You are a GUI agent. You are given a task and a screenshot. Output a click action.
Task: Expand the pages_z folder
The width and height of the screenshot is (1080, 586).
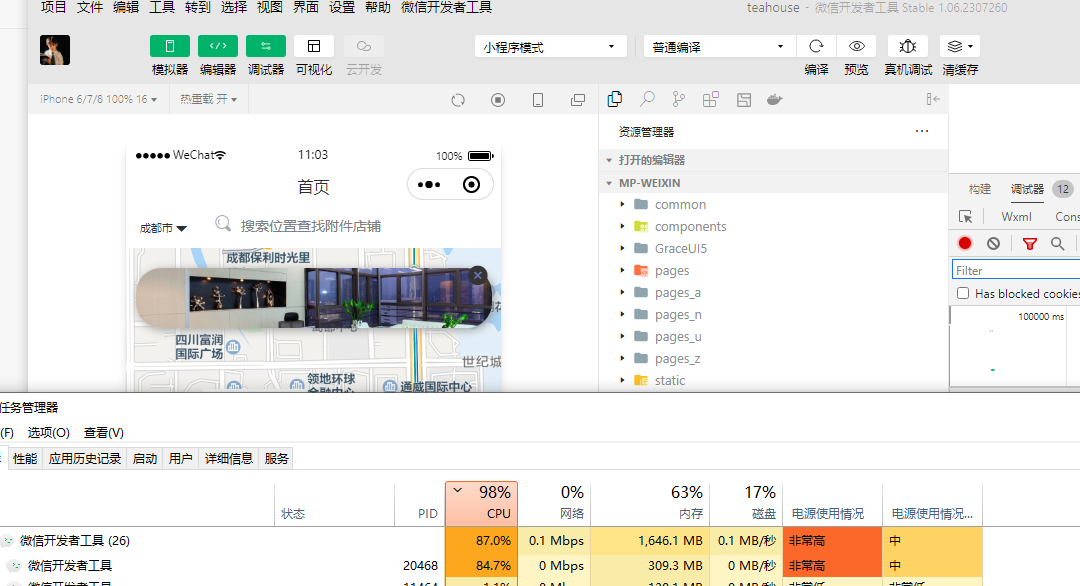(x=773, y=359)
